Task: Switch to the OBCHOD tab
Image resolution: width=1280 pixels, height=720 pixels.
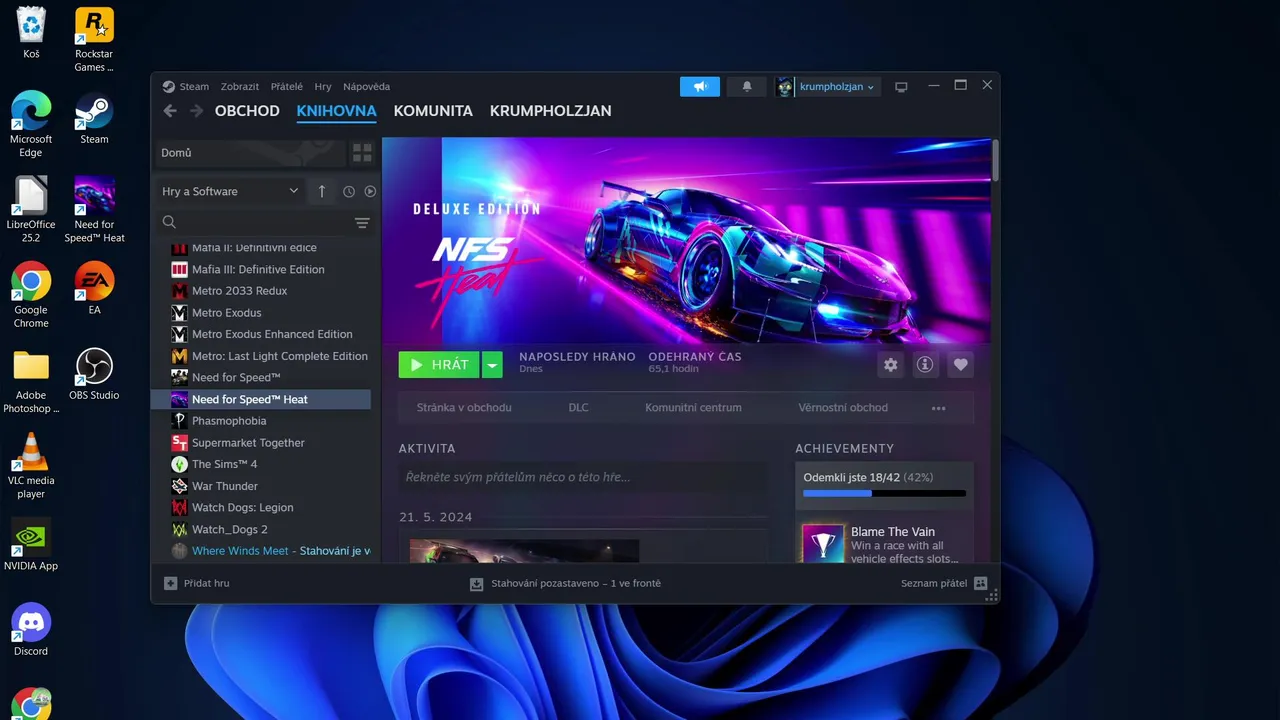Action: coord(247,111)
